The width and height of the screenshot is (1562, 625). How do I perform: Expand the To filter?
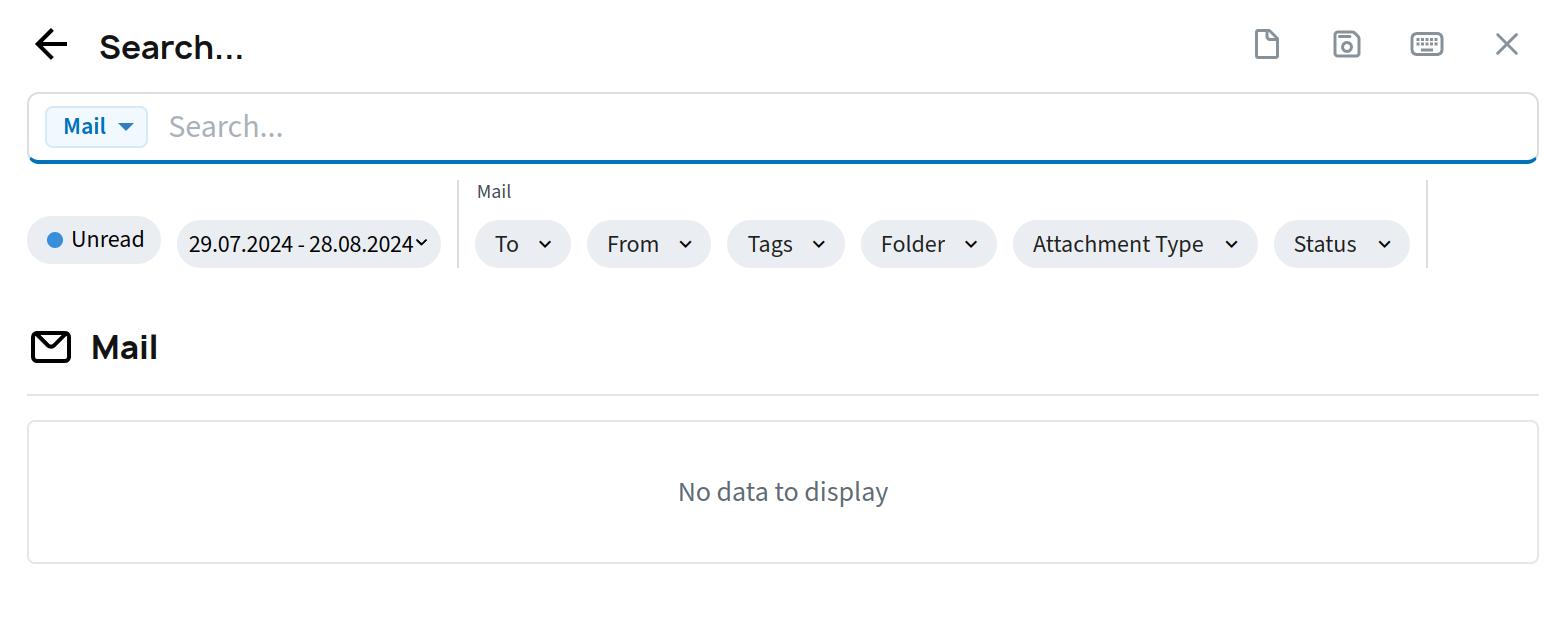click(522, 244)
